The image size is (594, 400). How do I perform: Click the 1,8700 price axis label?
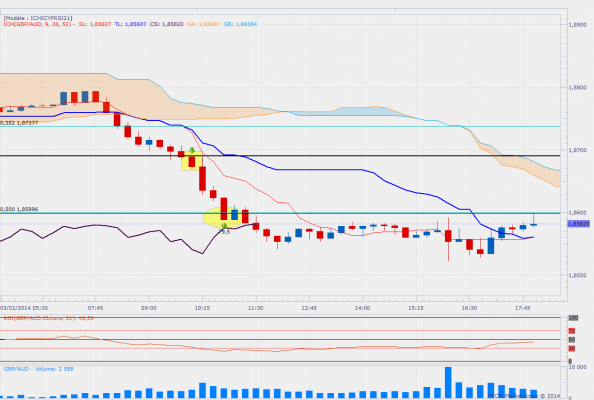click(577, 150)
